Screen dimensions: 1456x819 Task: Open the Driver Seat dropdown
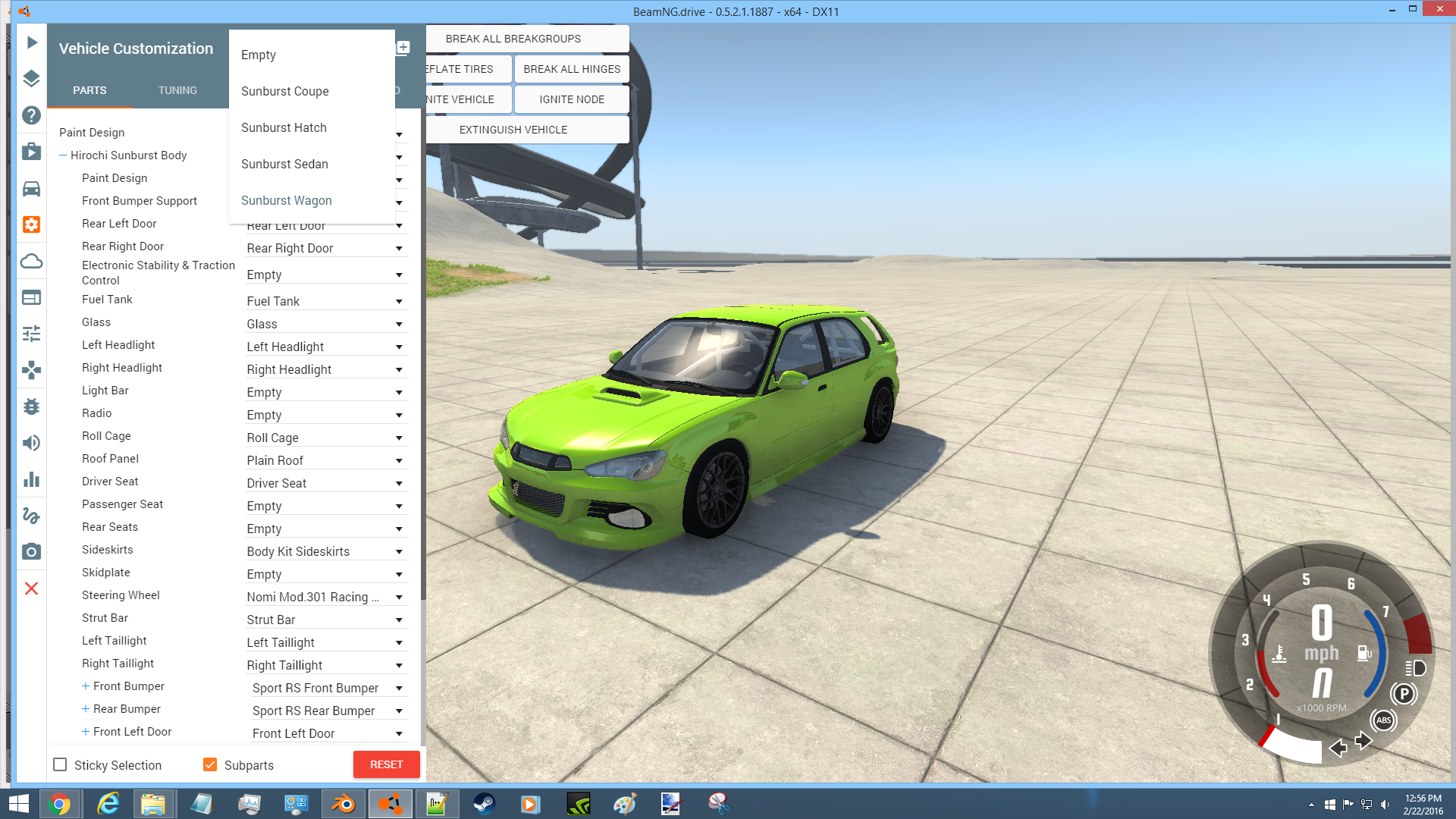click(x=326, y=483)
